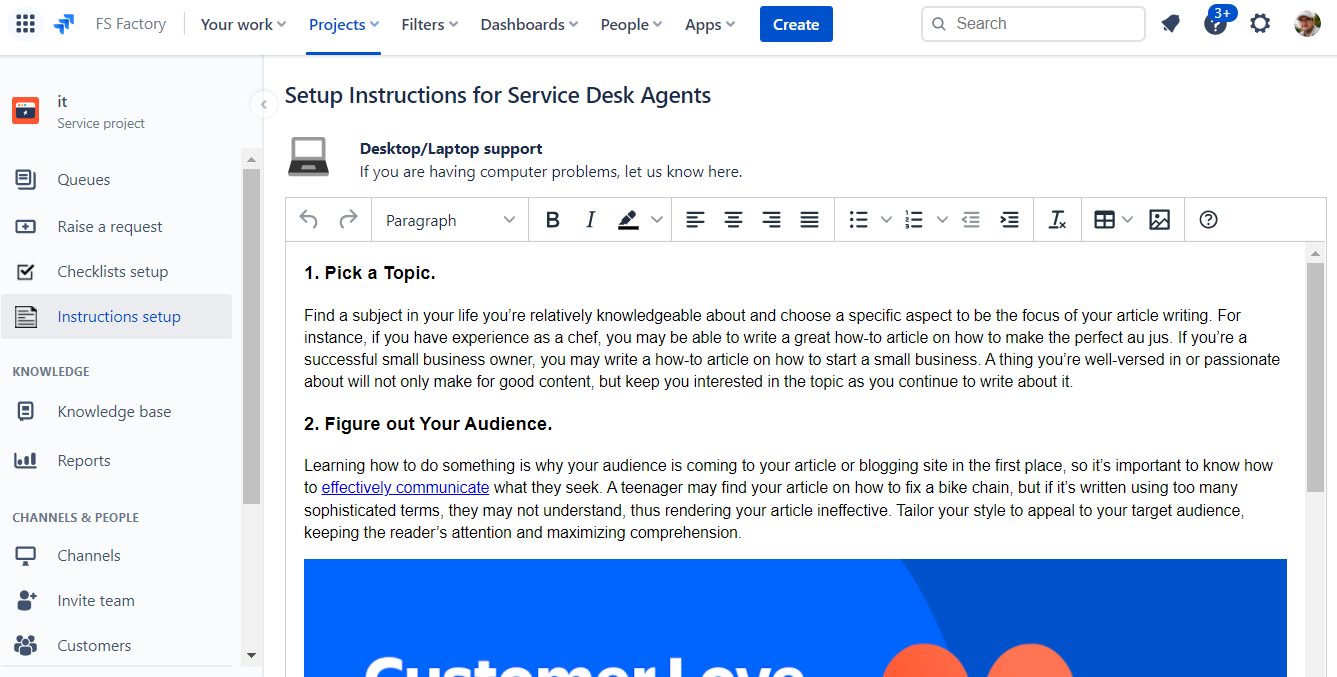Open the editor help icon
Viewport: 1337px width, 677px height.
tap(1208, 220)
